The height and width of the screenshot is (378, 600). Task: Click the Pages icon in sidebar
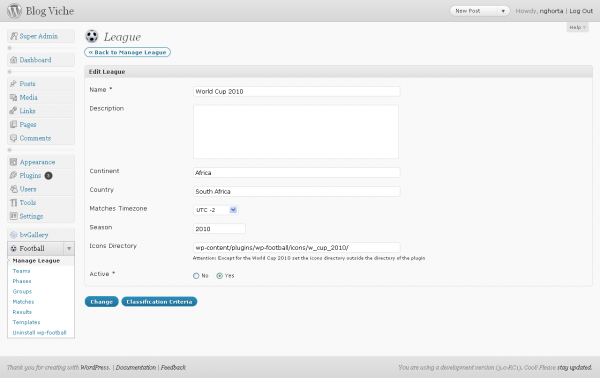pos(13,124)
